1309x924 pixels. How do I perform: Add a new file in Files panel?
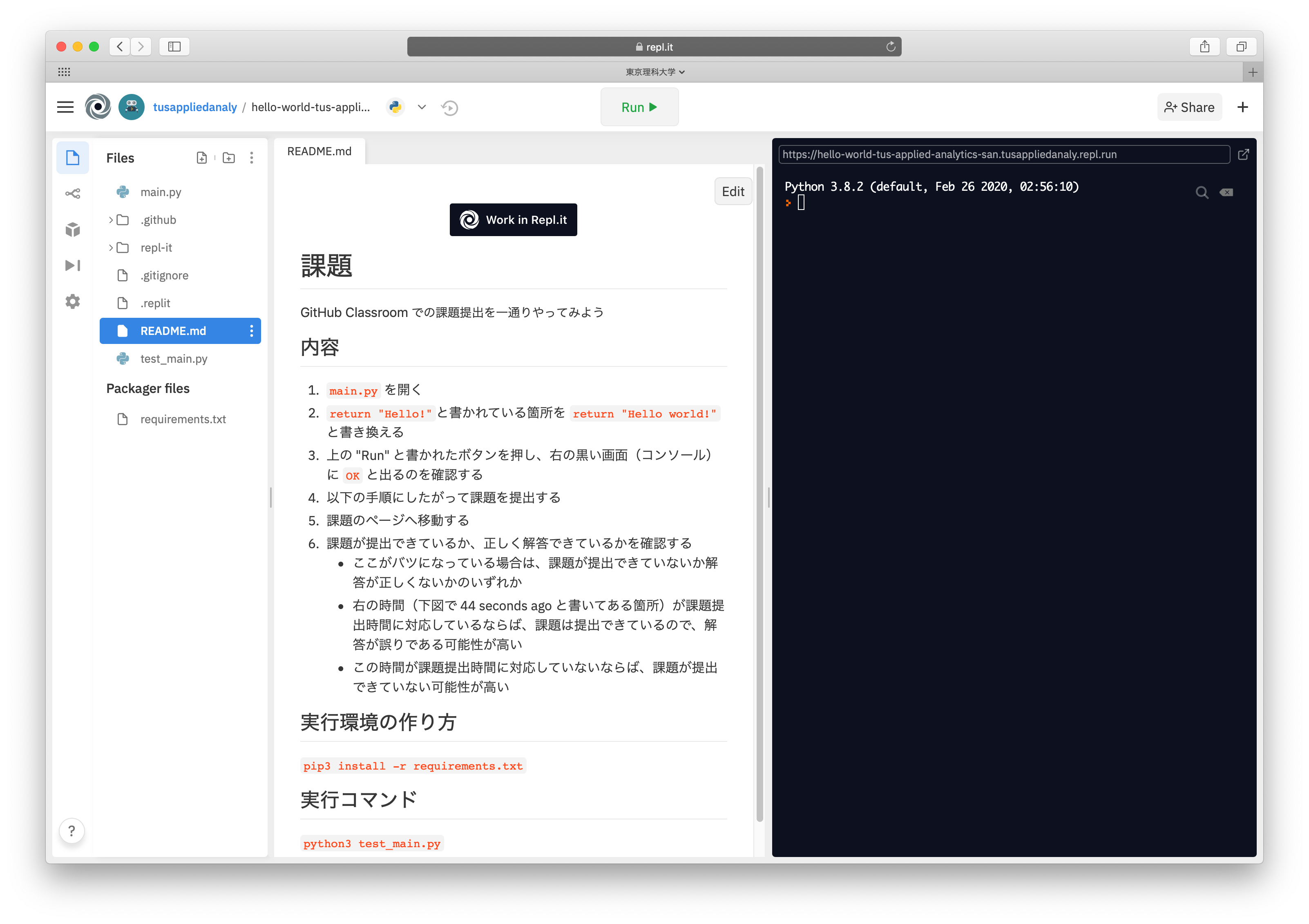[x=202, y=158]
